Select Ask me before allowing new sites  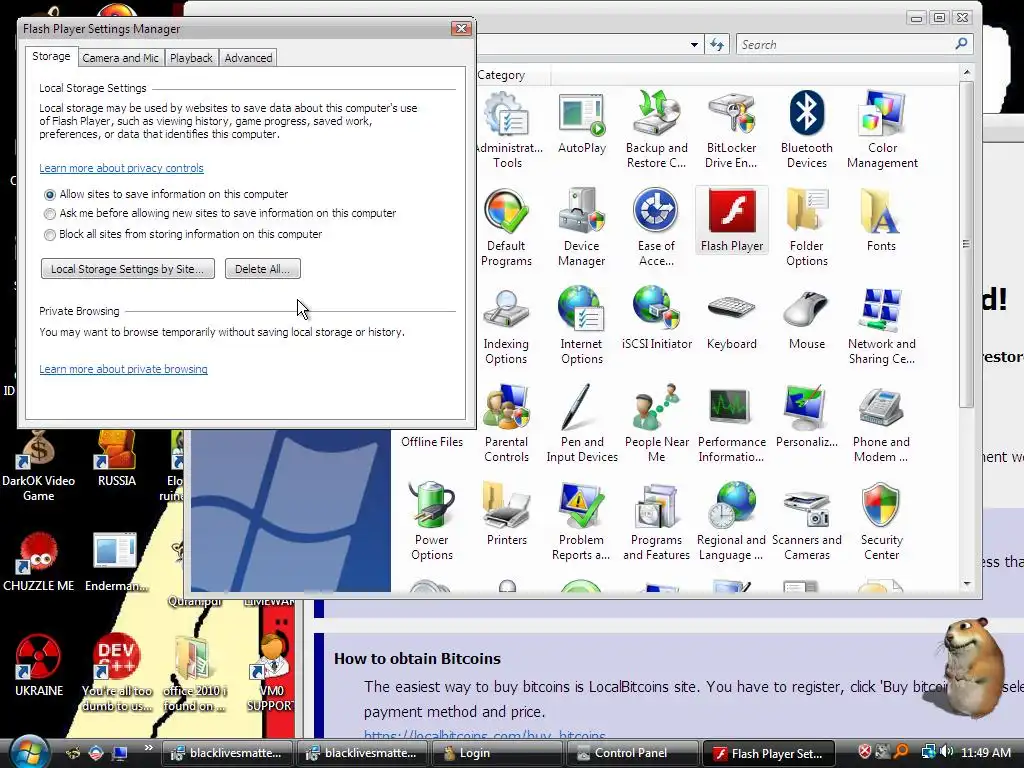click(x=50, y=214)
